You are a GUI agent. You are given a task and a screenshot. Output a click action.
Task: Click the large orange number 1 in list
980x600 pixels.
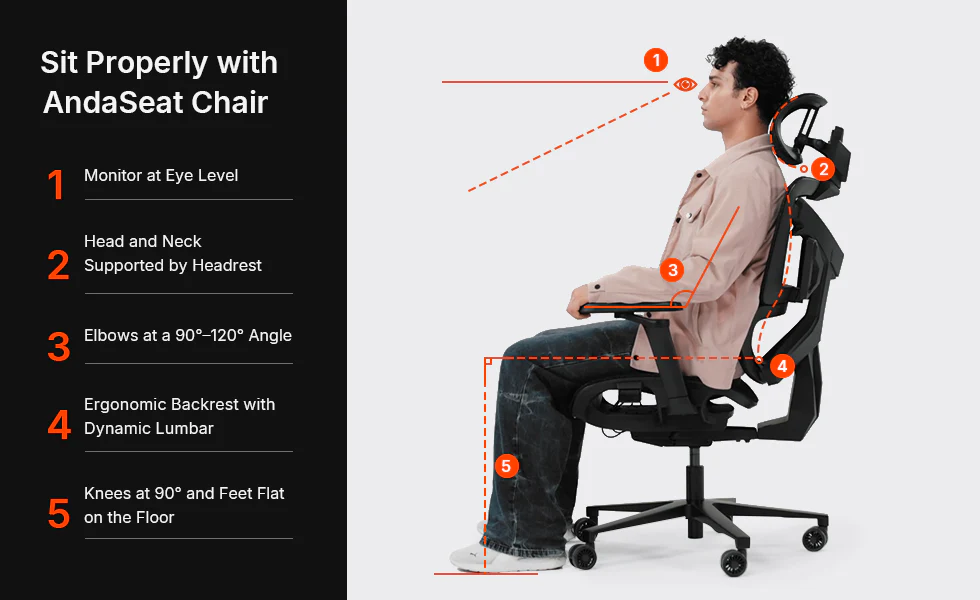56,185
